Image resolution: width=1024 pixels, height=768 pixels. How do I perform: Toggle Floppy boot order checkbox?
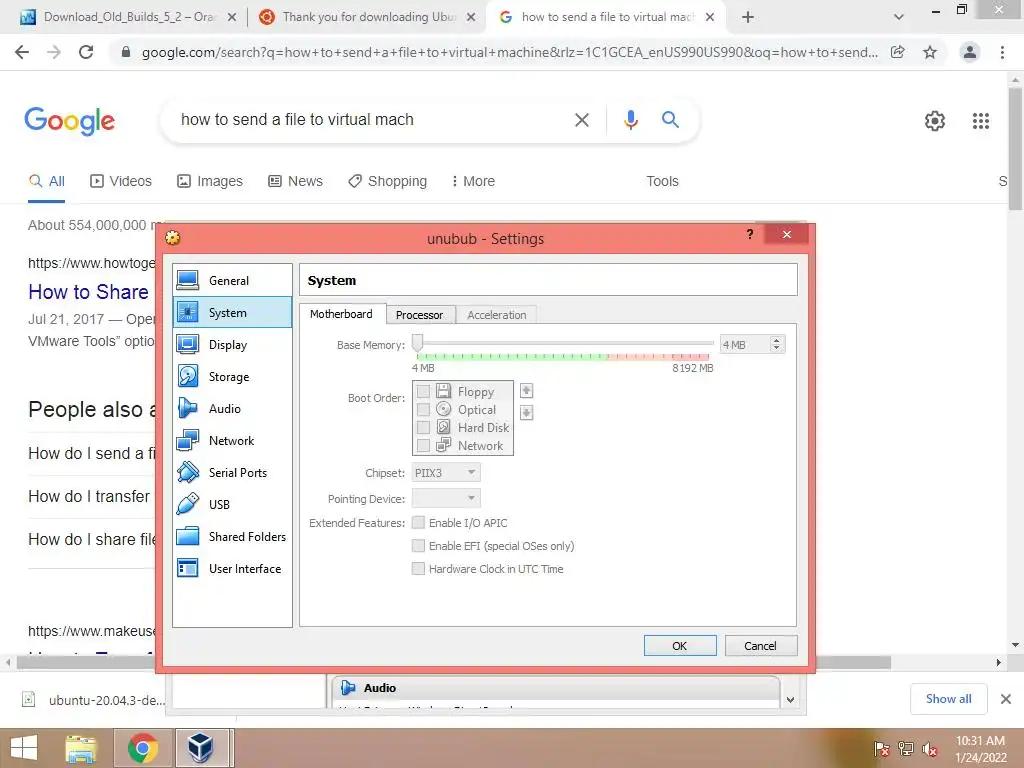click(x=423, y=391)
